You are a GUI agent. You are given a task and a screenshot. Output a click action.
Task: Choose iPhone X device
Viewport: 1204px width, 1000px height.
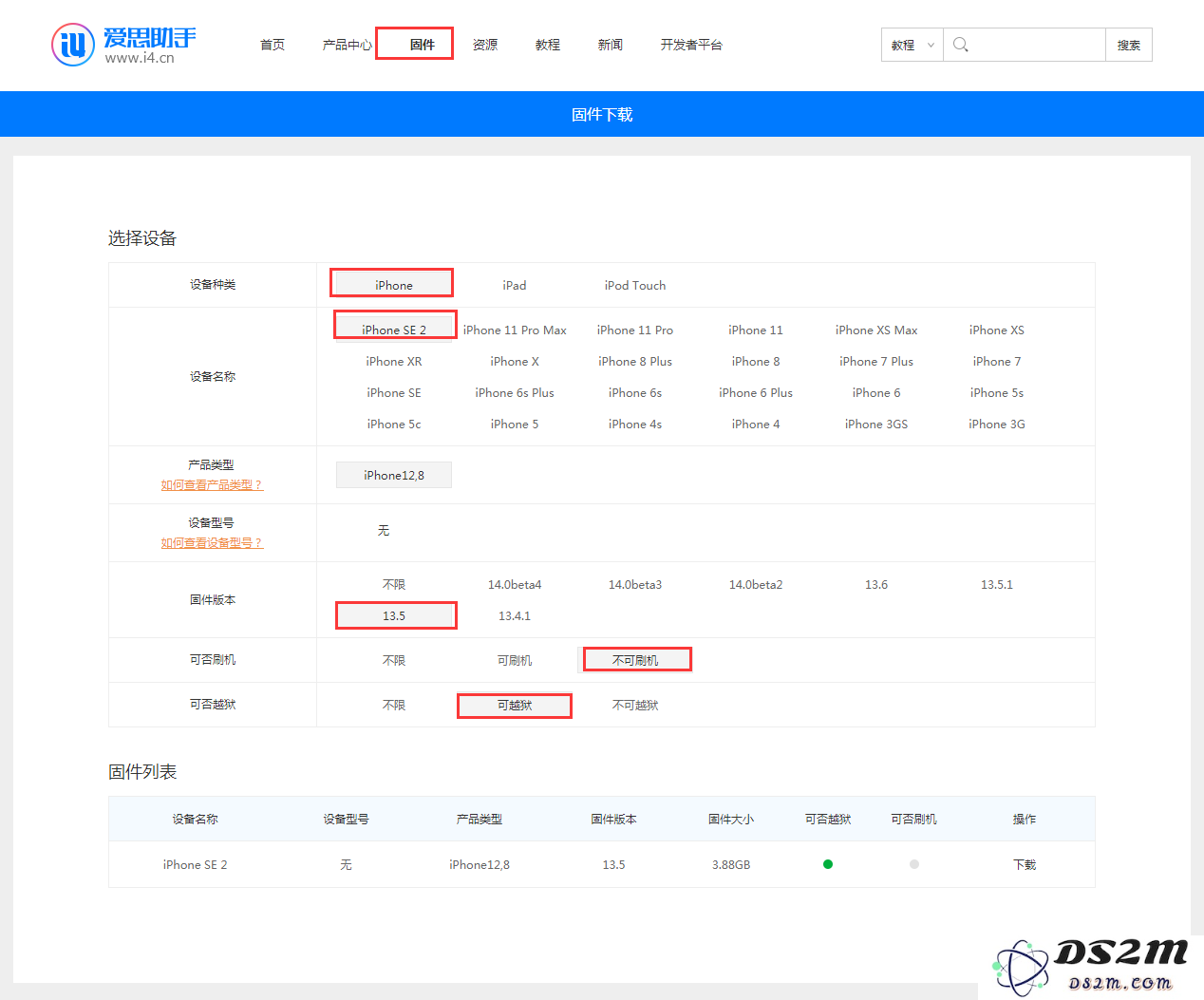[515, 361]
